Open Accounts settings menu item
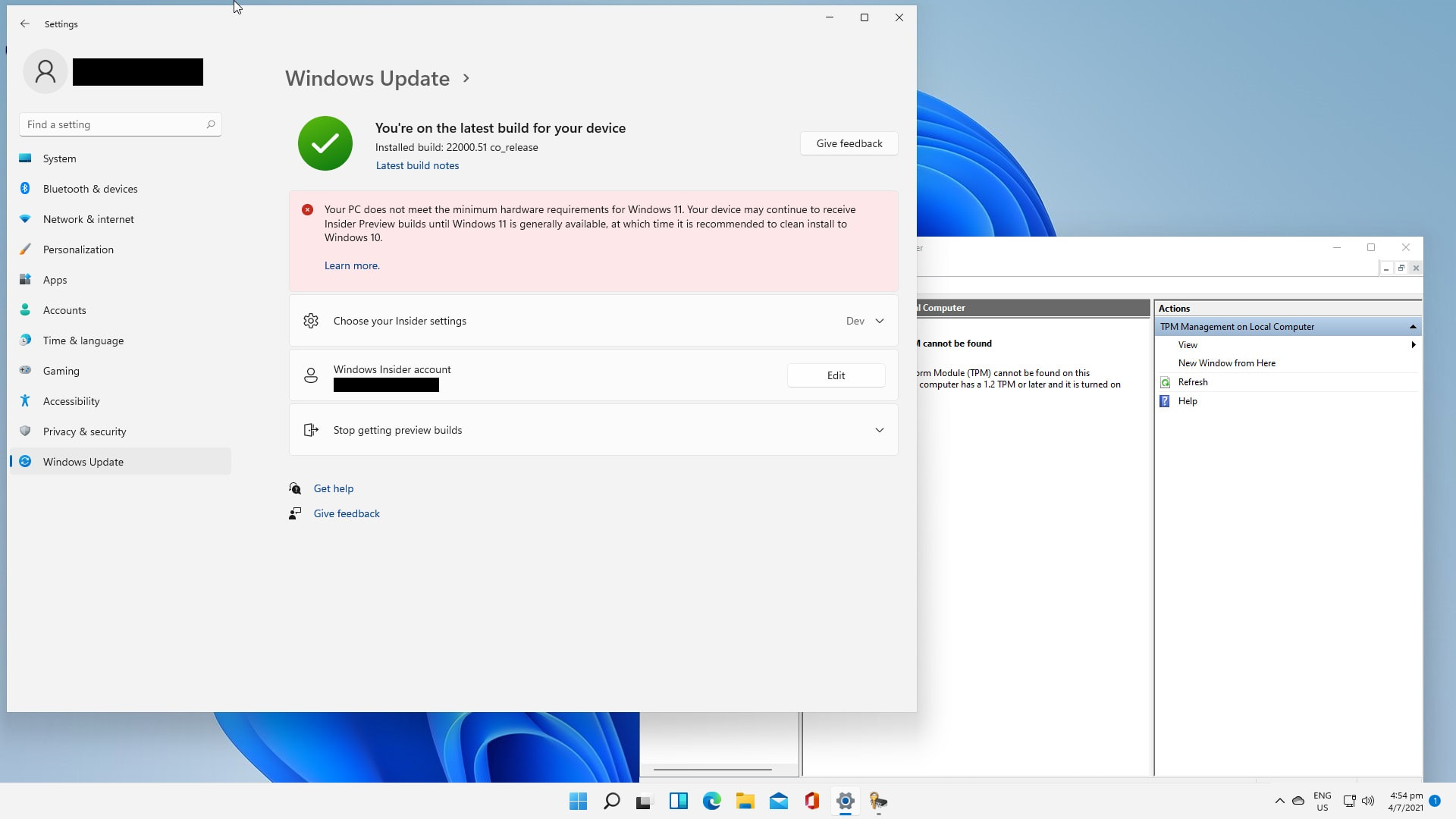 [64, 309]
